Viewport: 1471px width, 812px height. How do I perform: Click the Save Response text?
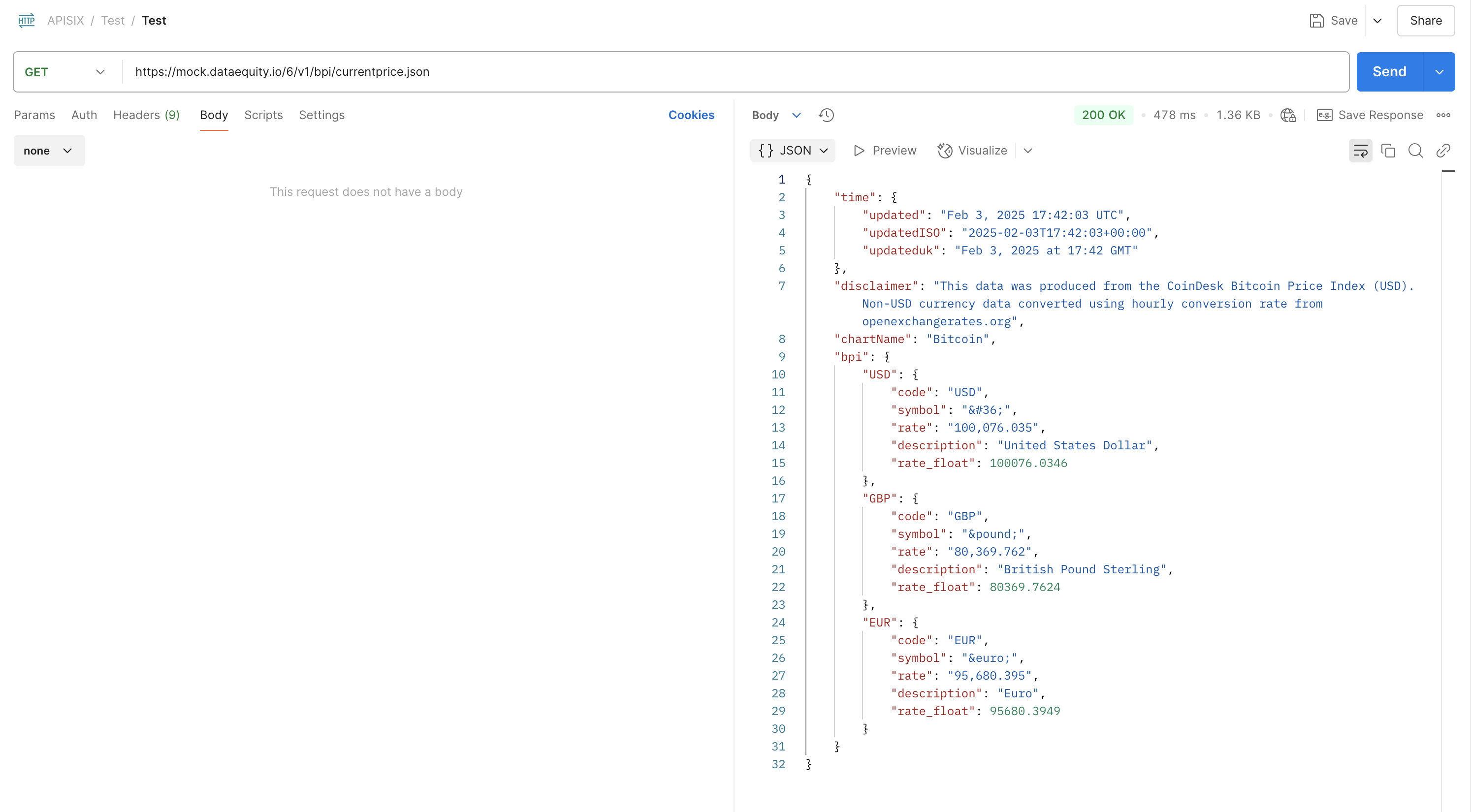click(1380, 115)
